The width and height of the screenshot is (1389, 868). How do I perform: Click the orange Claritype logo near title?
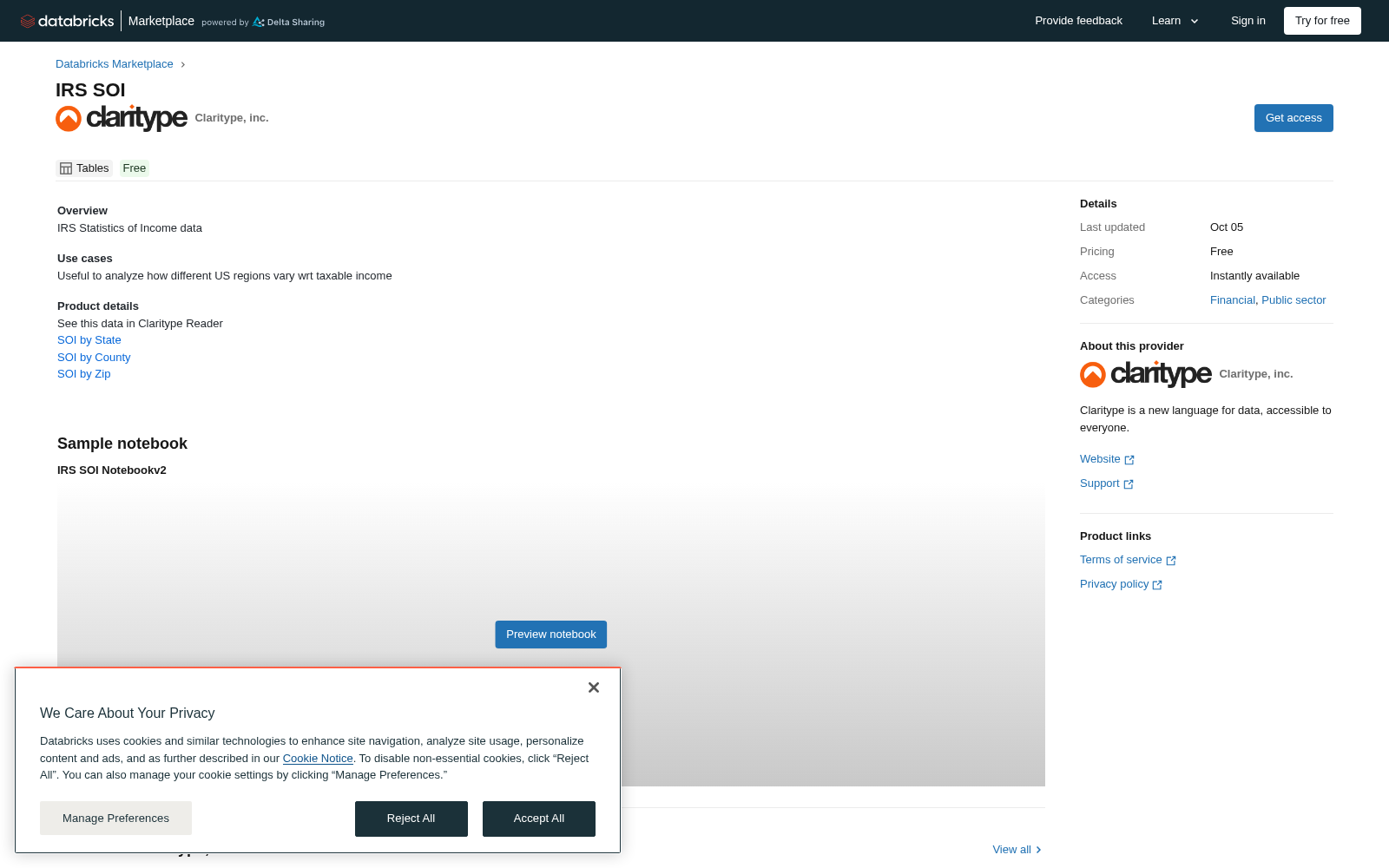point(122,118)
